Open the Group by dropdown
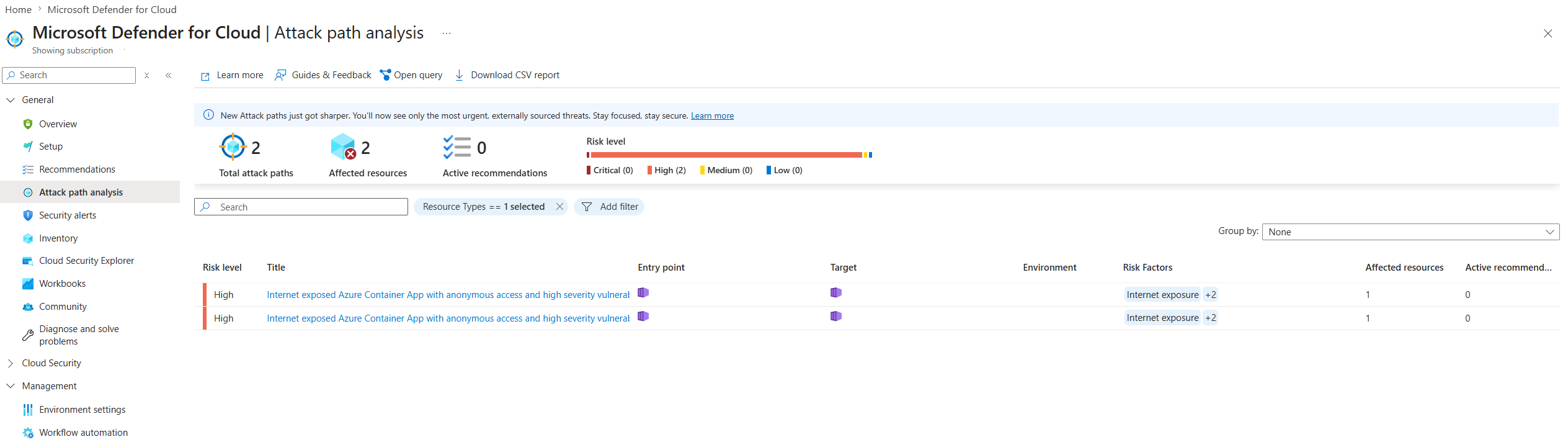The image size is (1568, 442). pyautogui.click(x=1410, y=232)
